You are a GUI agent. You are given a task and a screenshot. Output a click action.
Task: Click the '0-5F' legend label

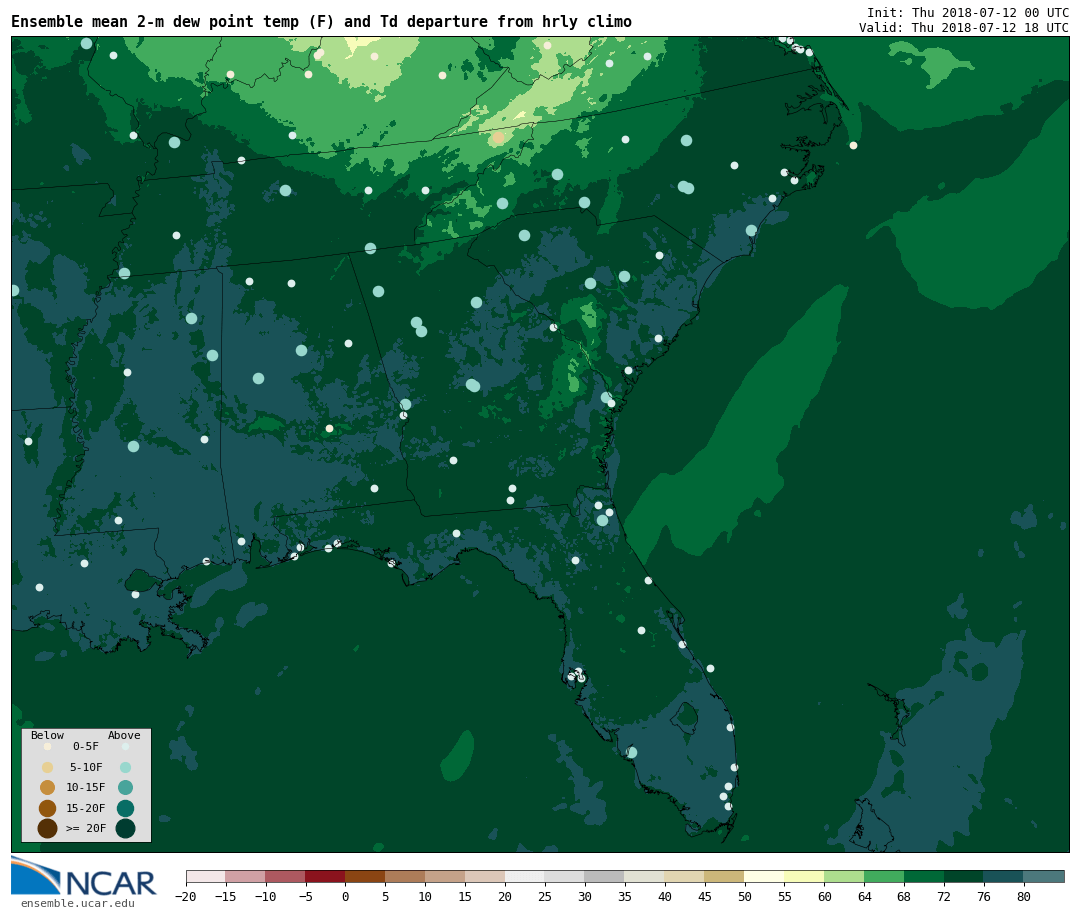(86, 746)
